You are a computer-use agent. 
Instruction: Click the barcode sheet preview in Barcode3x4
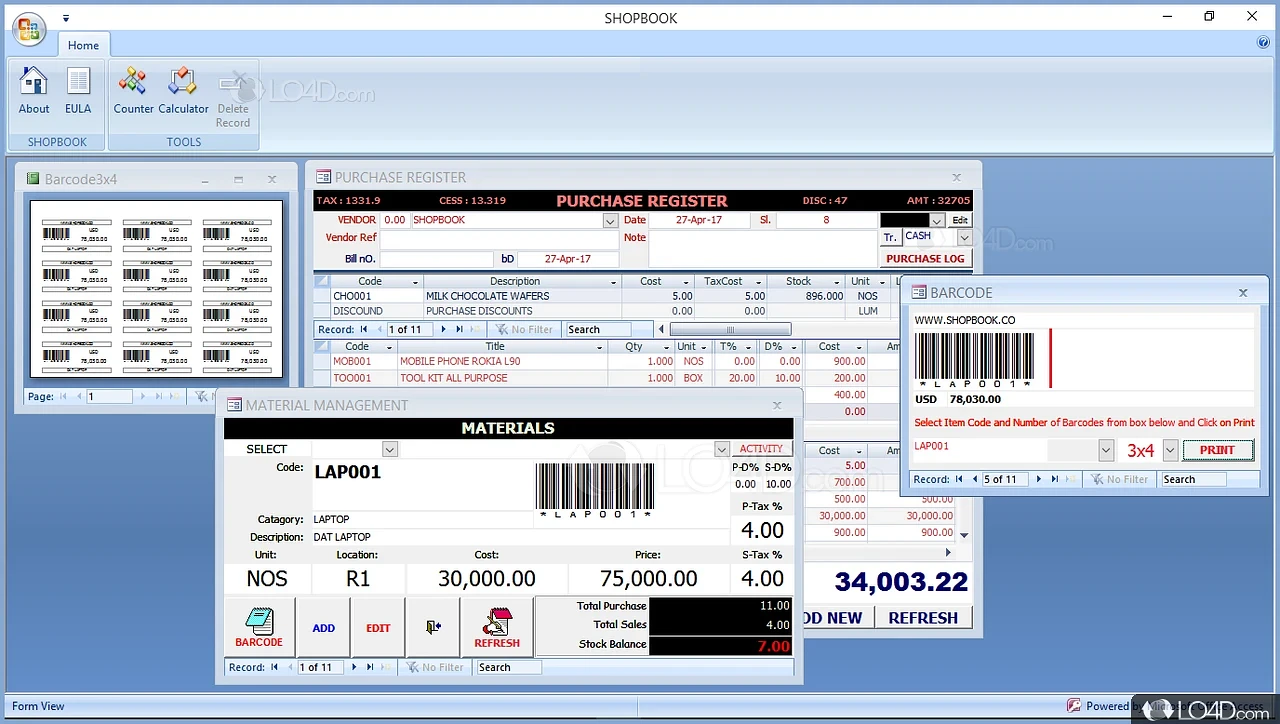pyautogui.click(x=156, y=289)
